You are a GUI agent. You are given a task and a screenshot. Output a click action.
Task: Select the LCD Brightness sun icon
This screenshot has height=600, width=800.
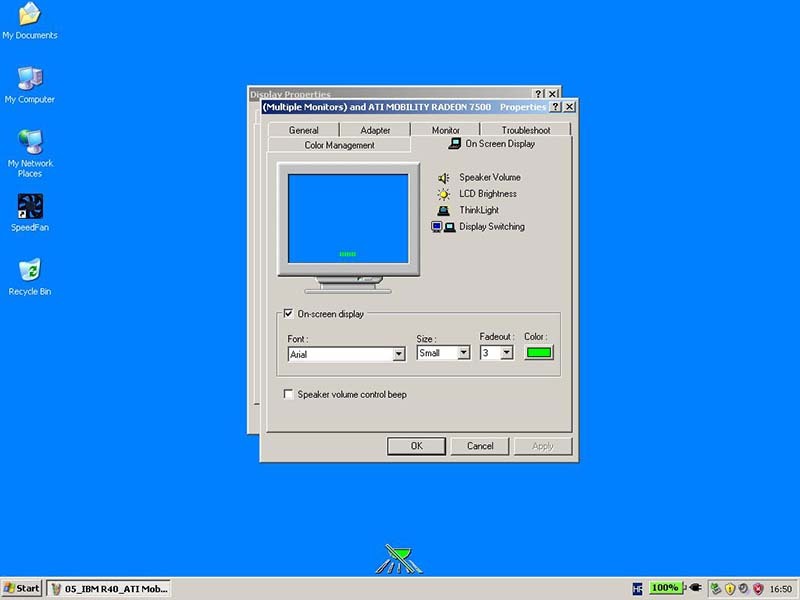tap(441, 194)
